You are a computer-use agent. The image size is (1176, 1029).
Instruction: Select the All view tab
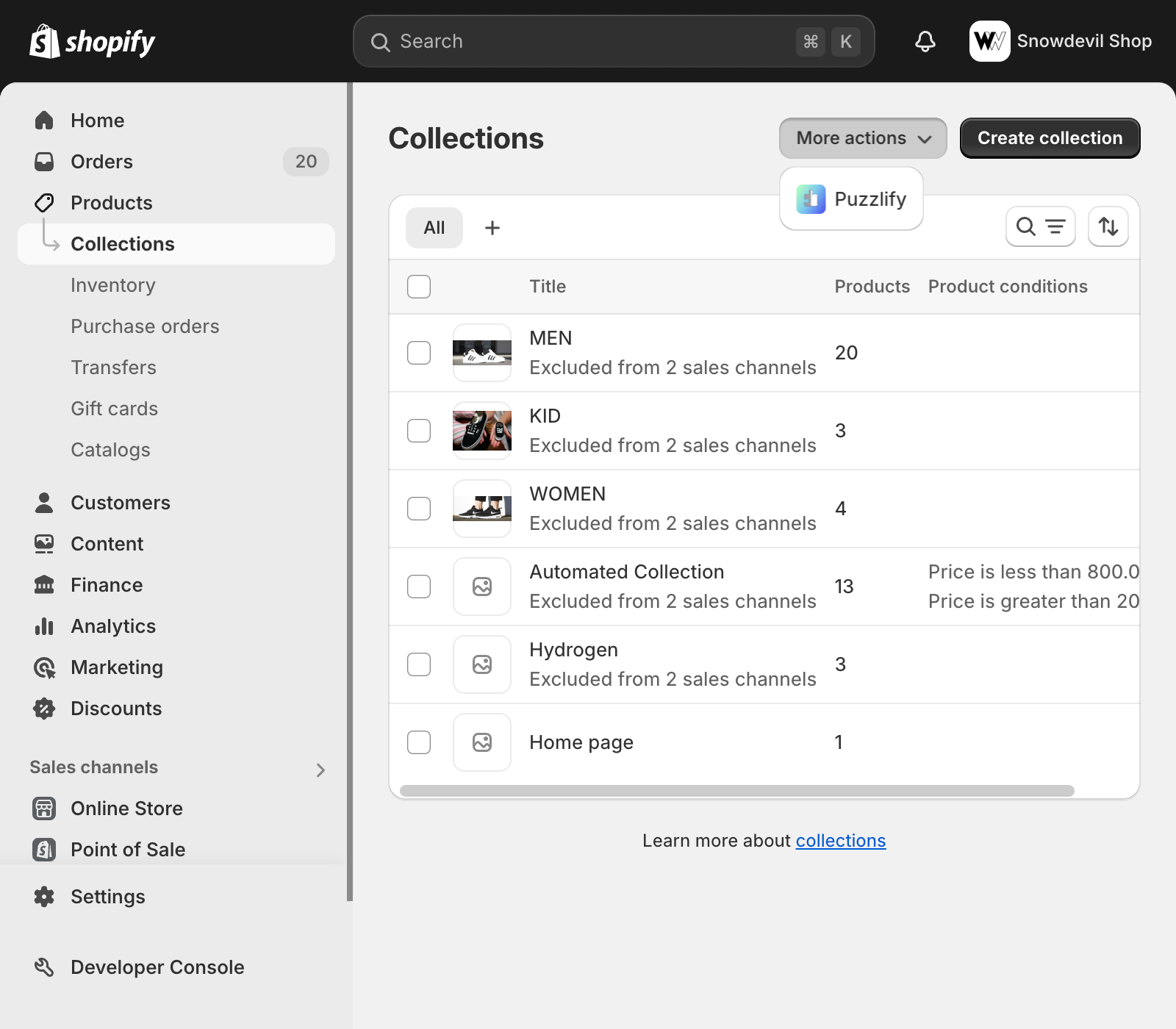click(x=434, y=228)
